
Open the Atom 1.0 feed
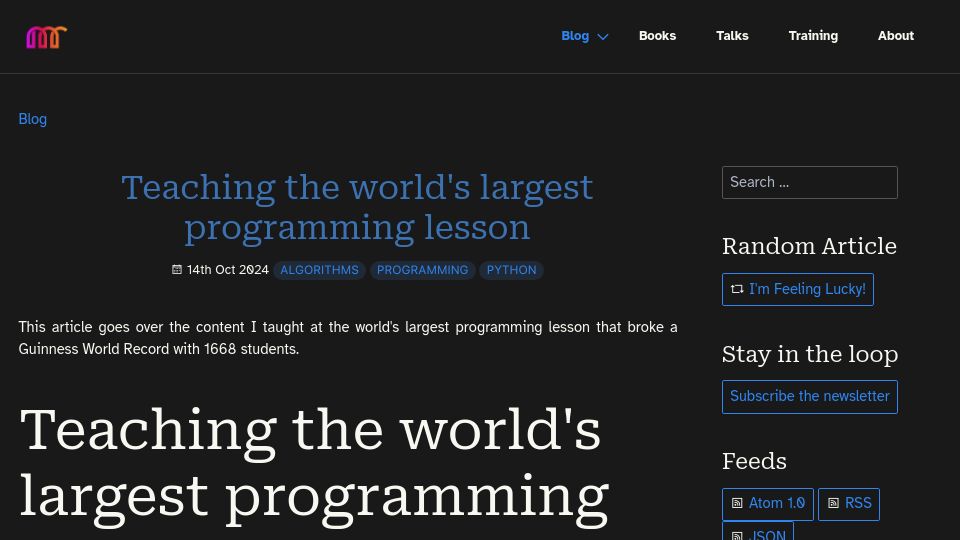[x=768, y=504]
